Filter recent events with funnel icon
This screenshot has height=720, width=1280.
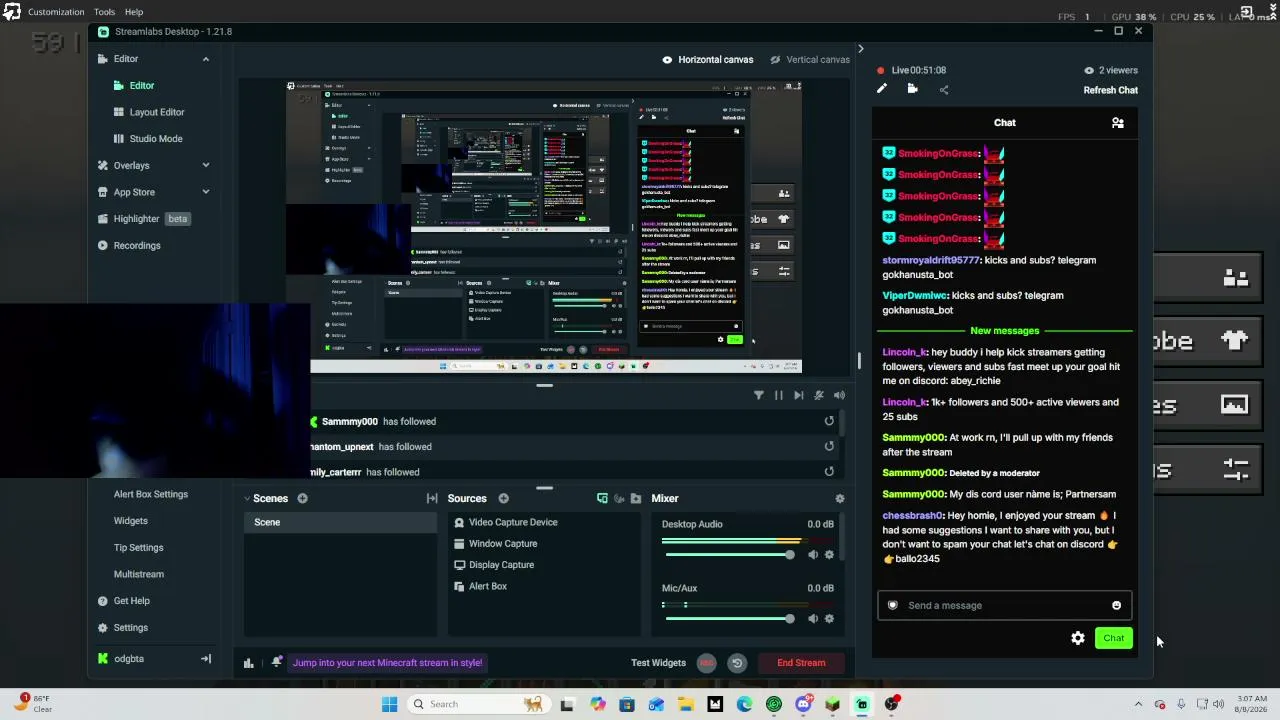tap(758, 395)
